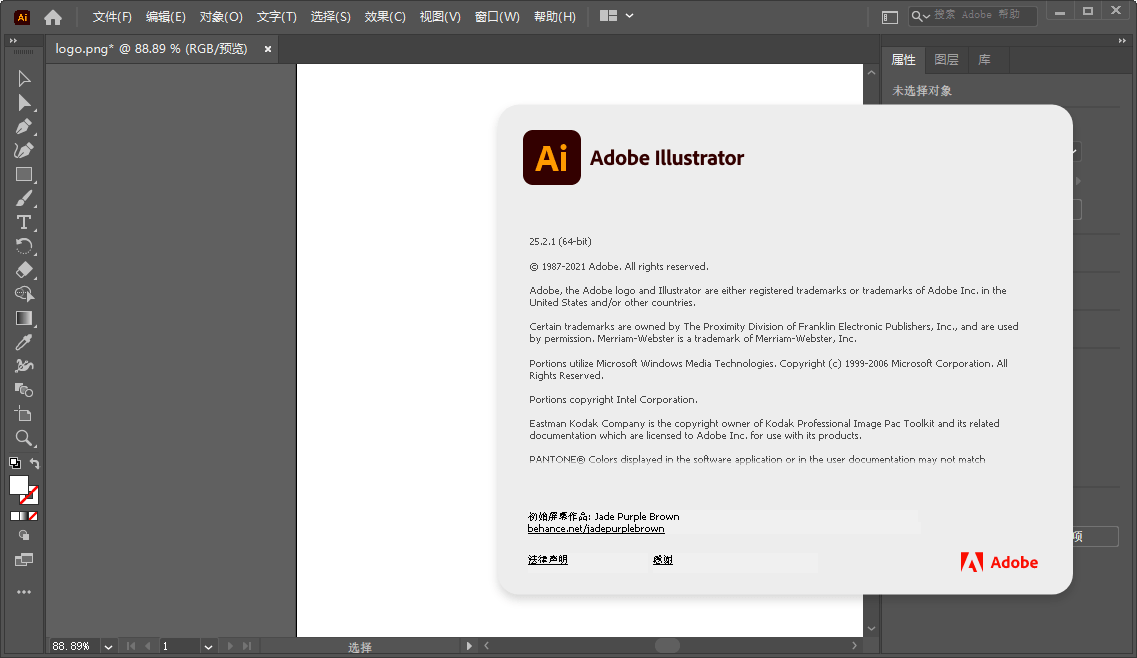The image size is (1137, 658).
Task: Open the arrange documents dropdown
Action: [x=616, y=17]
